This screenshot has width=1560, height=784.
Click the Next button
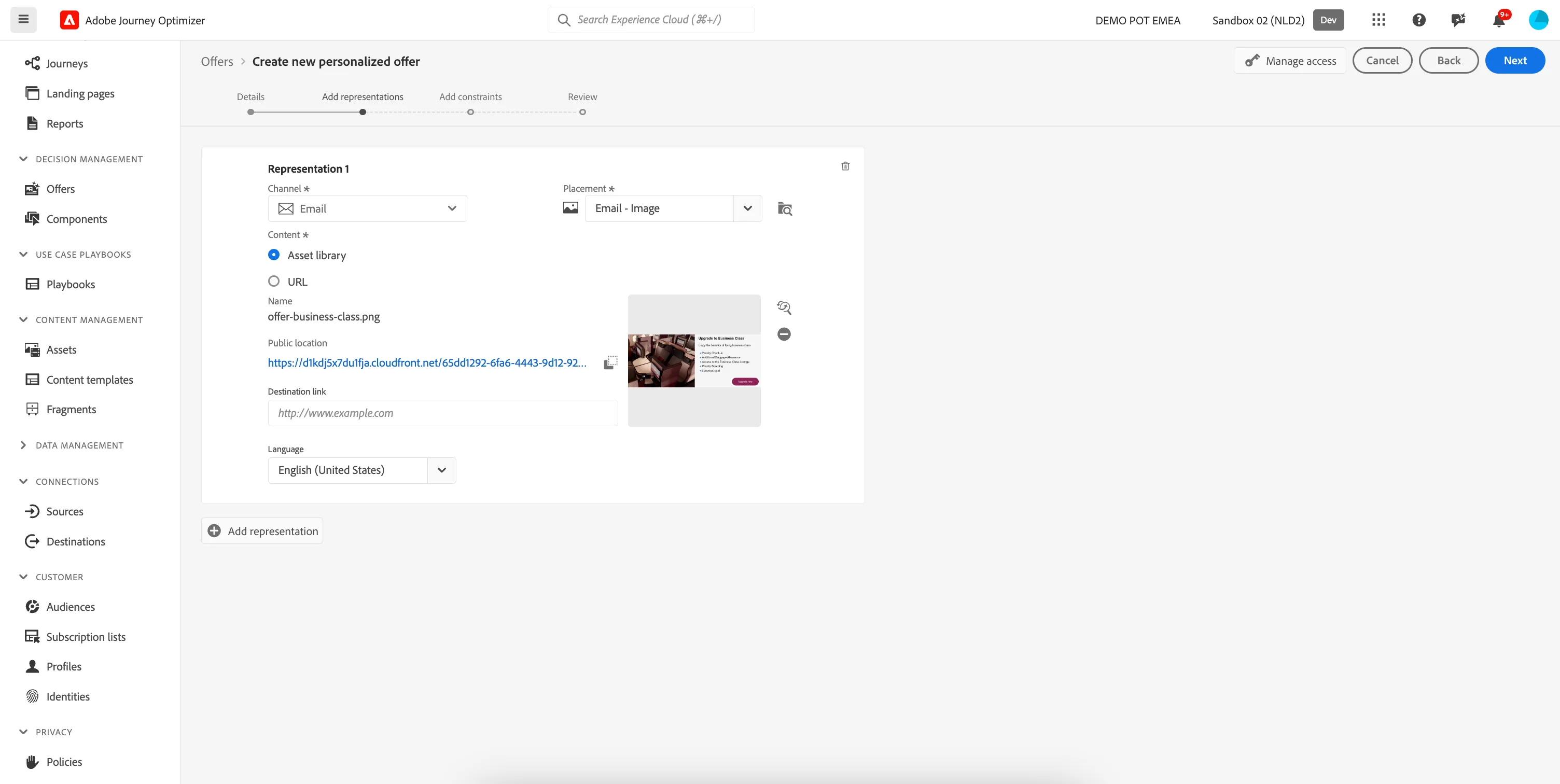point(1514,61)
